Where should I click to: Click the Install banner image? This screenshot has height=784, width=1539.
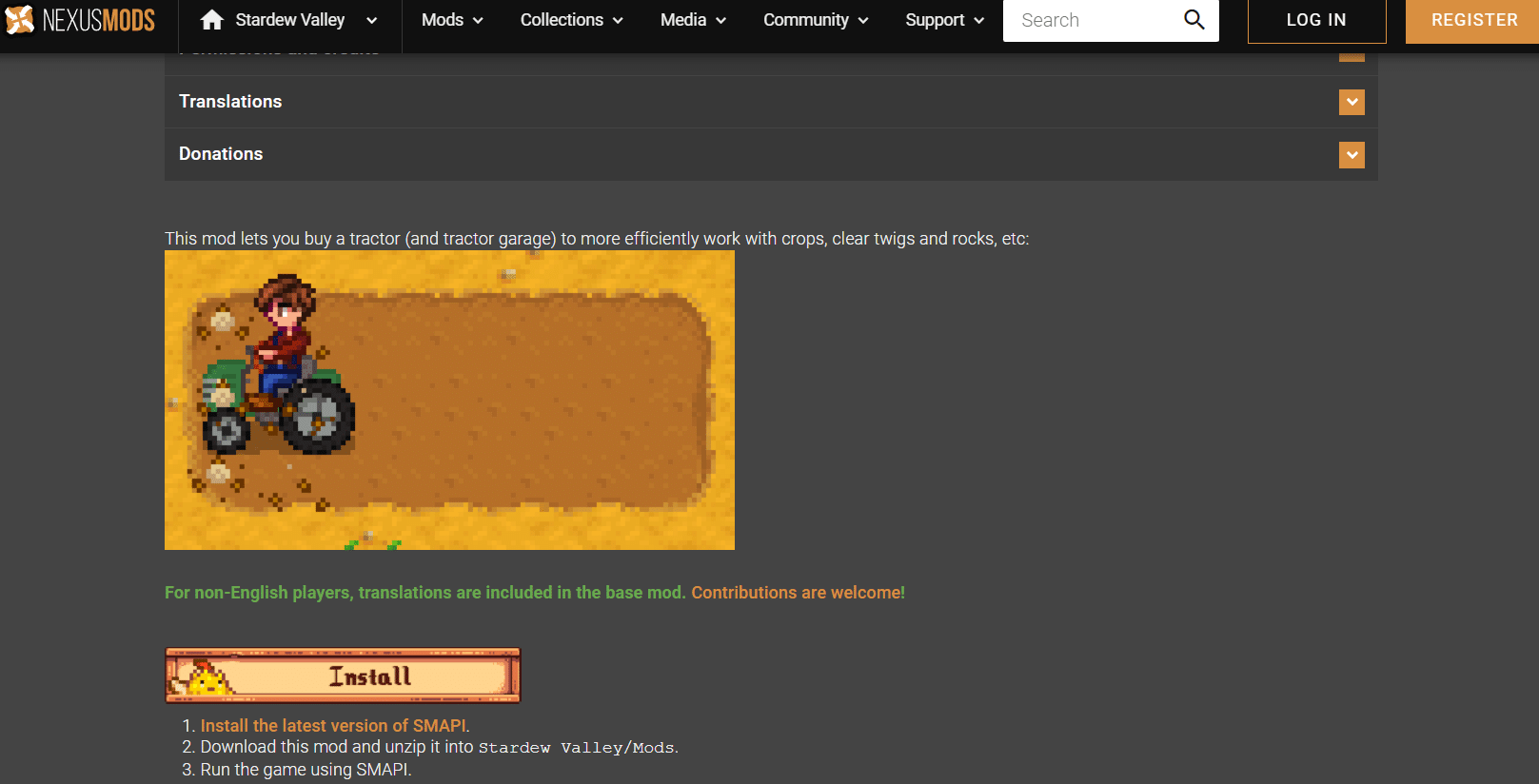(343, 676)
